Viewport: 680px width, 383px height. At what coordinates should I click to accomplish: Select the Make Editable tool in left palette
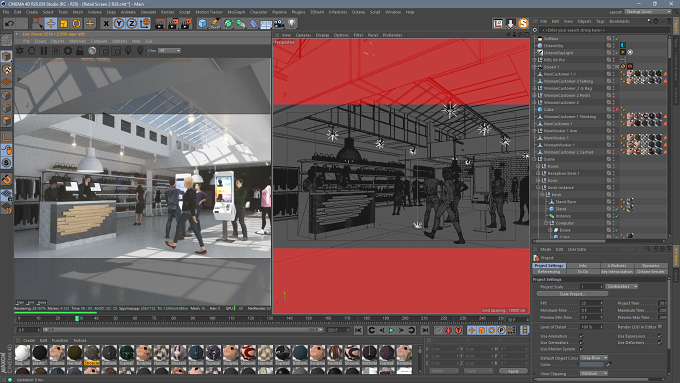7,41
